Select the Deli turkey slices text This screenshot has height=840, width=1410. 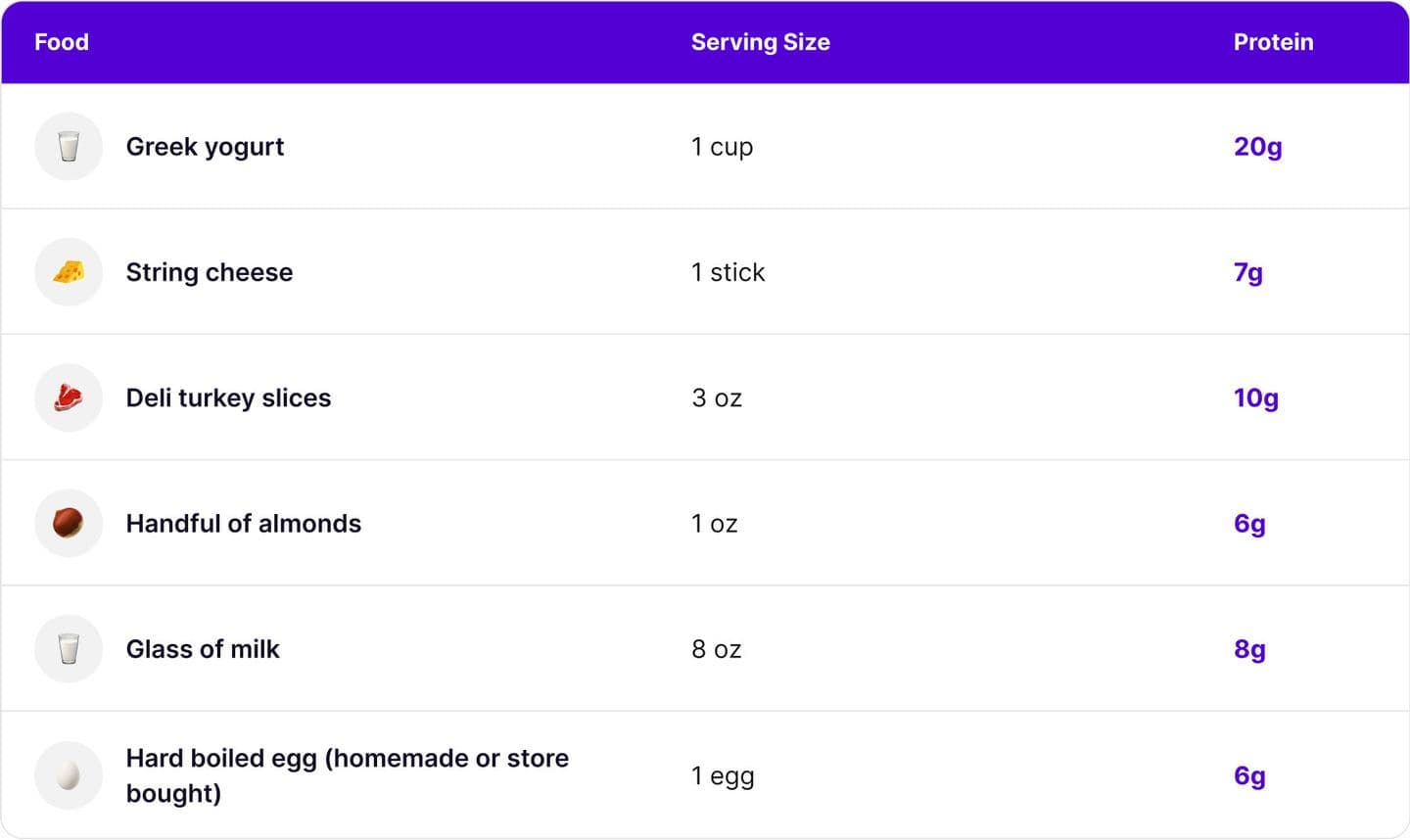[x=228, y=397]
